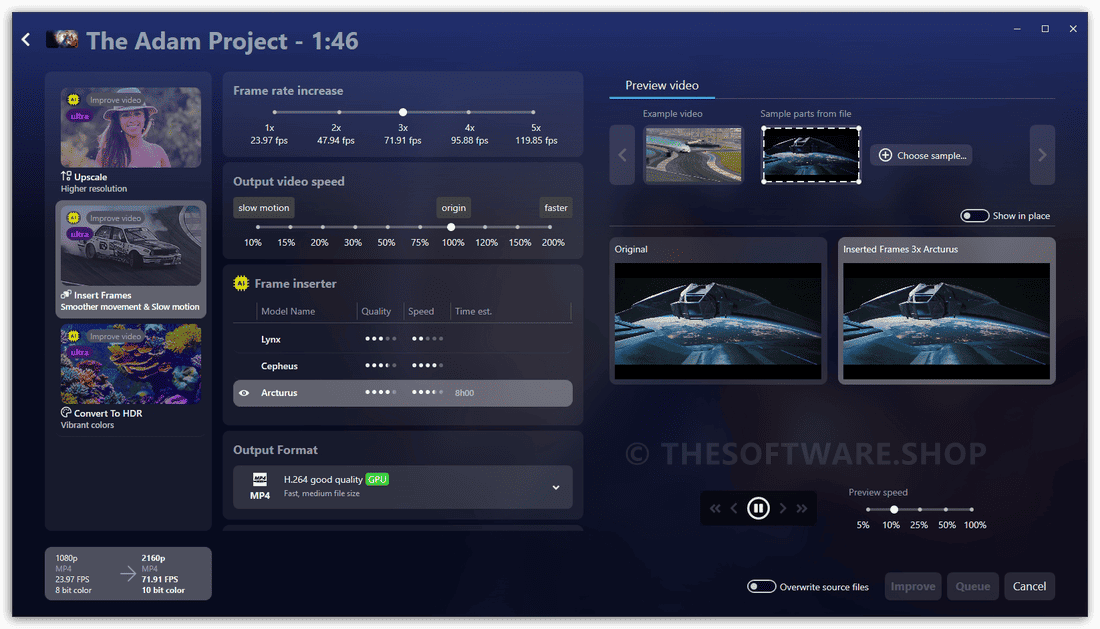Toggle preview eye for Arcturus model

(244, 393)
